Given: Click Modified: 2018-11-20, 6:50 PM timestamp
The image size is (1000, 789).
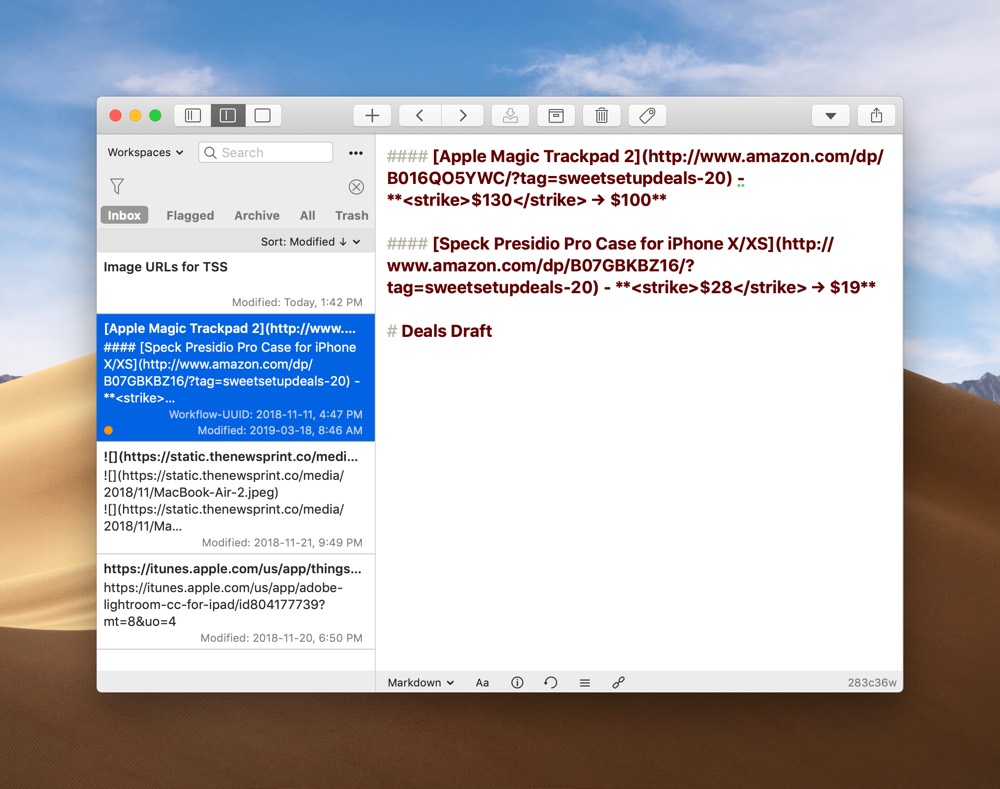Looking at the screenshot, I should 281,638.
